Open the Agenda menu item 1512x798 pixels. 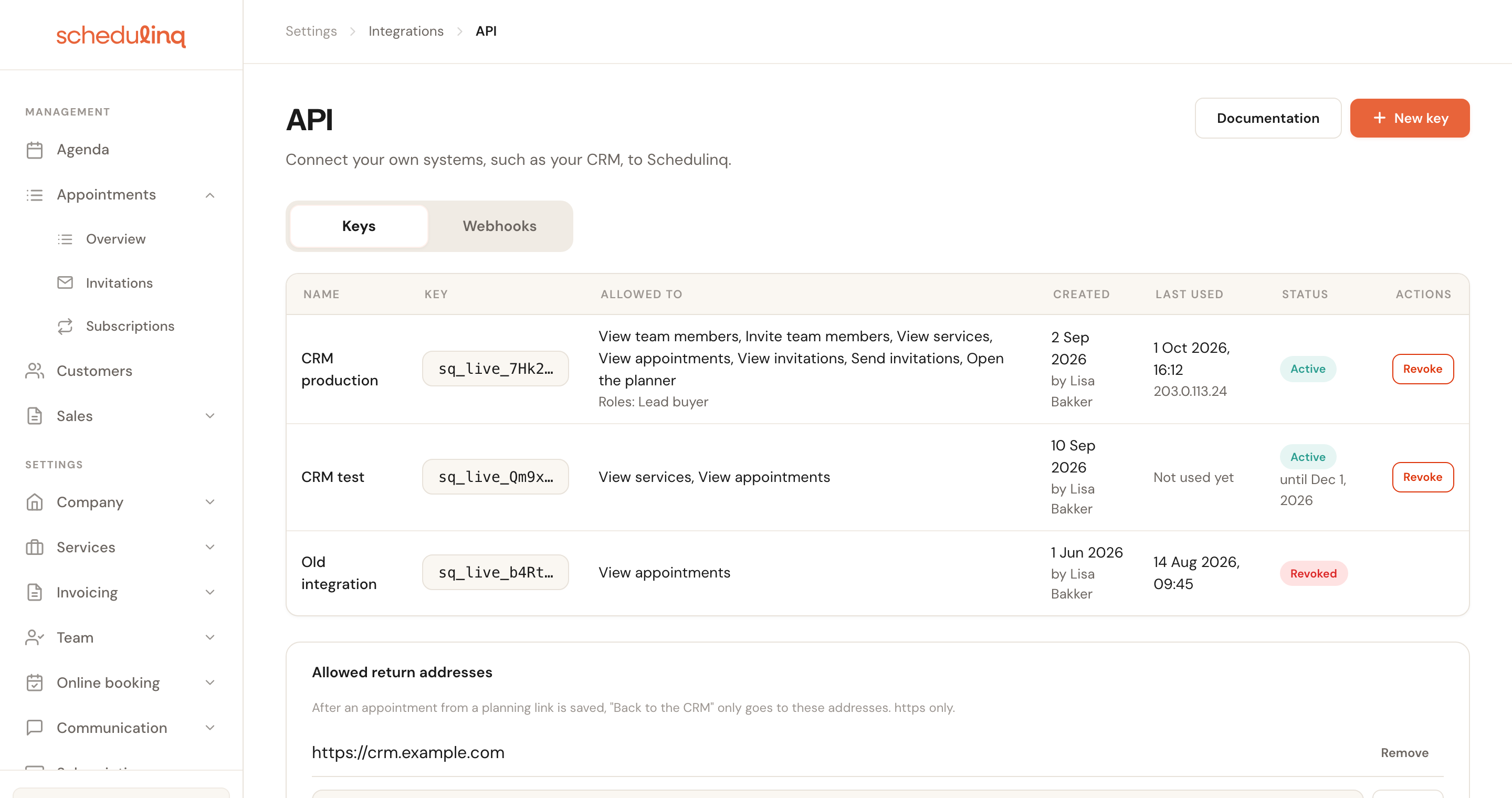coord(83,150)
